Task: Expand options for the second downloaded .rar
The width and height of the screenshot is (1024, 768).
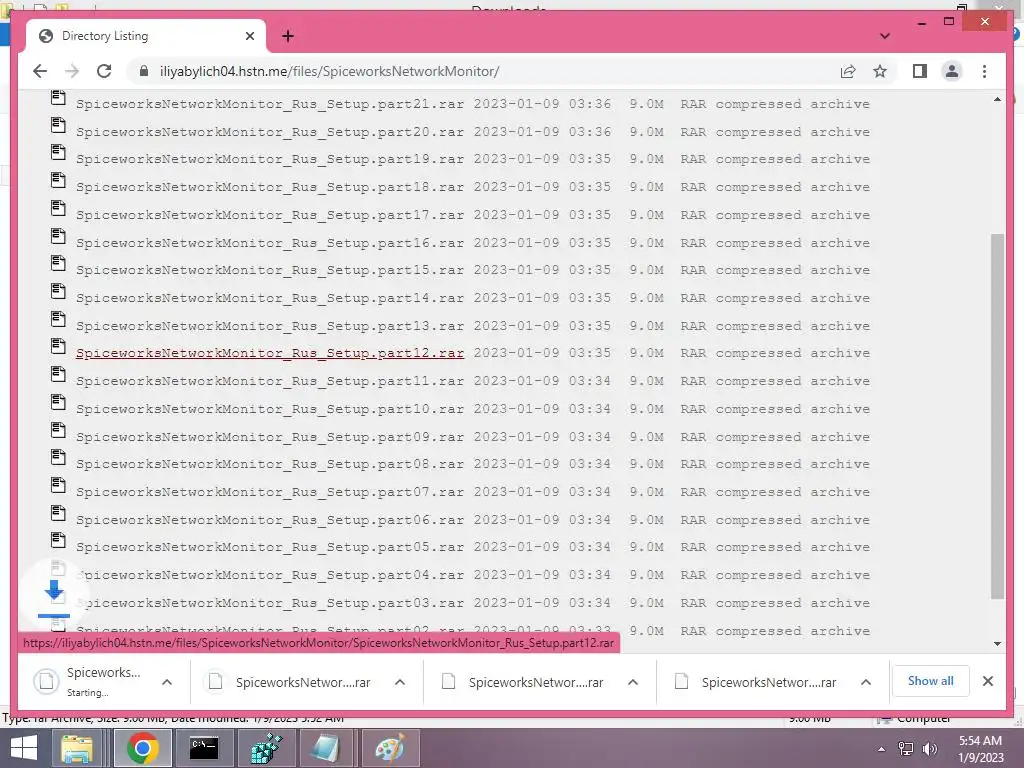Action: [x=400, y=682]
